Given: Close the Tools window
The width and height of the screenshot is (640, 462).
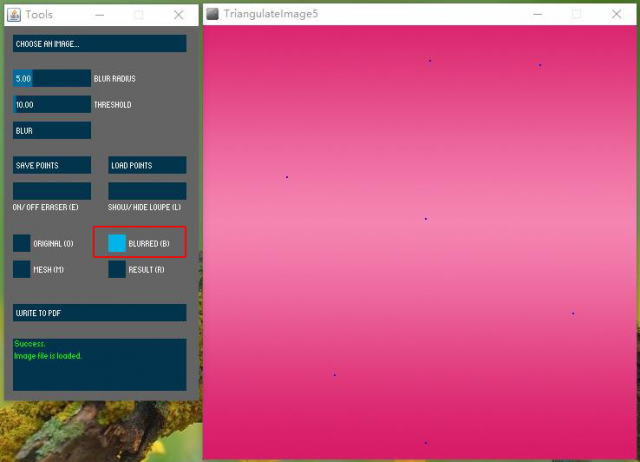Looking at the screenshot, I should pyautogui.click(x=179, y=15).
